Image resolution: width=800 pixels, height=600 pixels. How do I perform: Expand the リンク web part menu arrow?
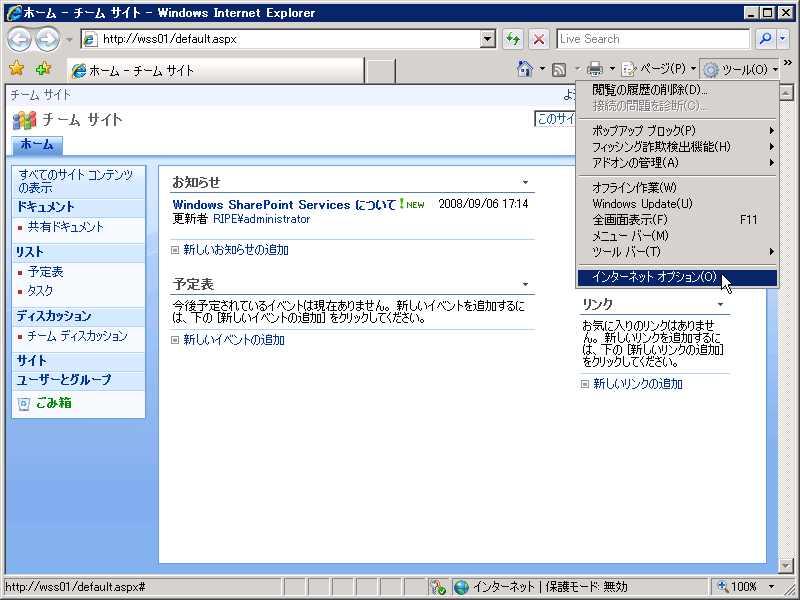click(720, 305)
